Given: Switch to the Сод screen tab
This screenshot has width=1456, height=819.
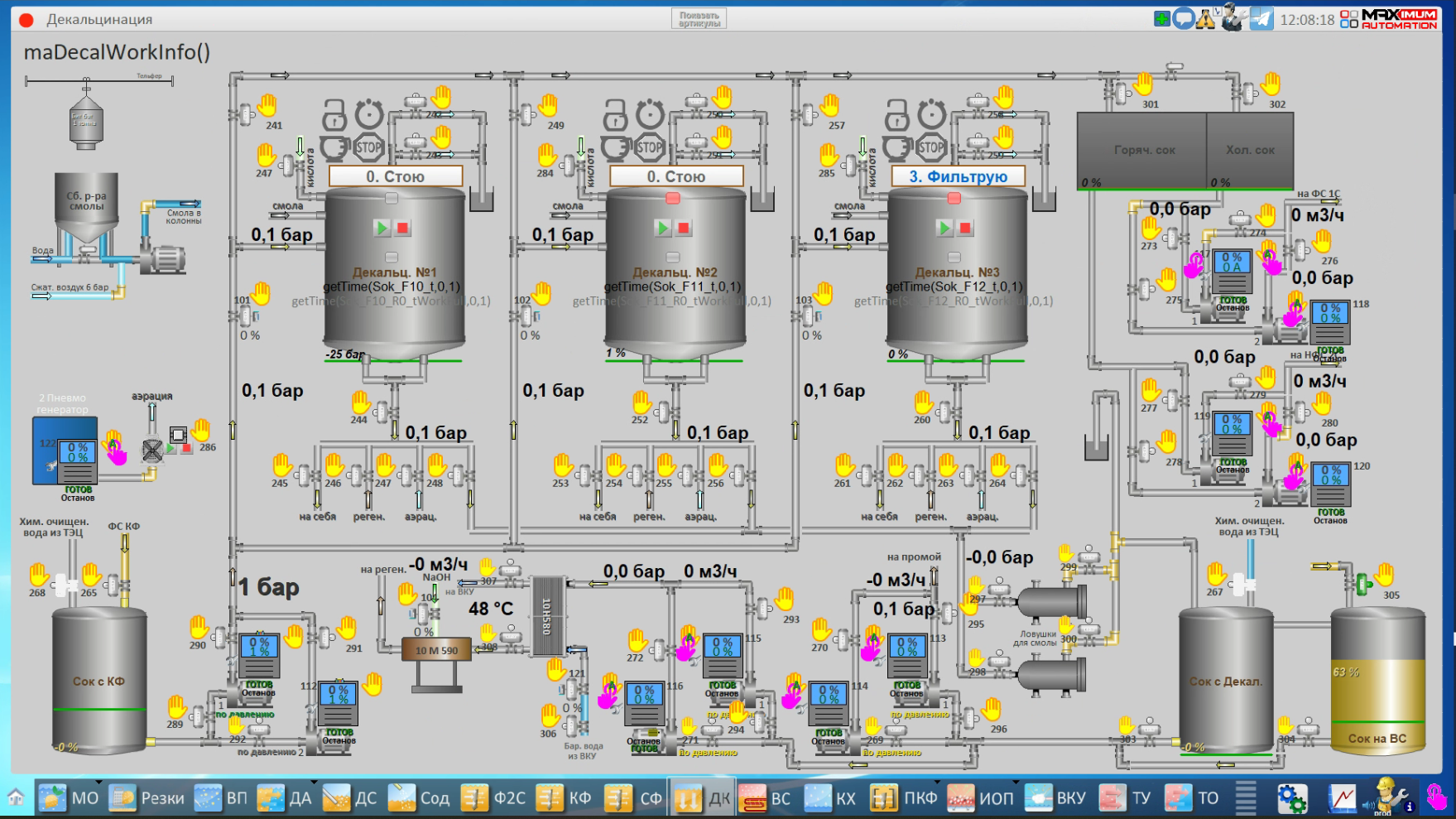Looking at the screenshot, I should pyautogui.click(x=420, y=798).
